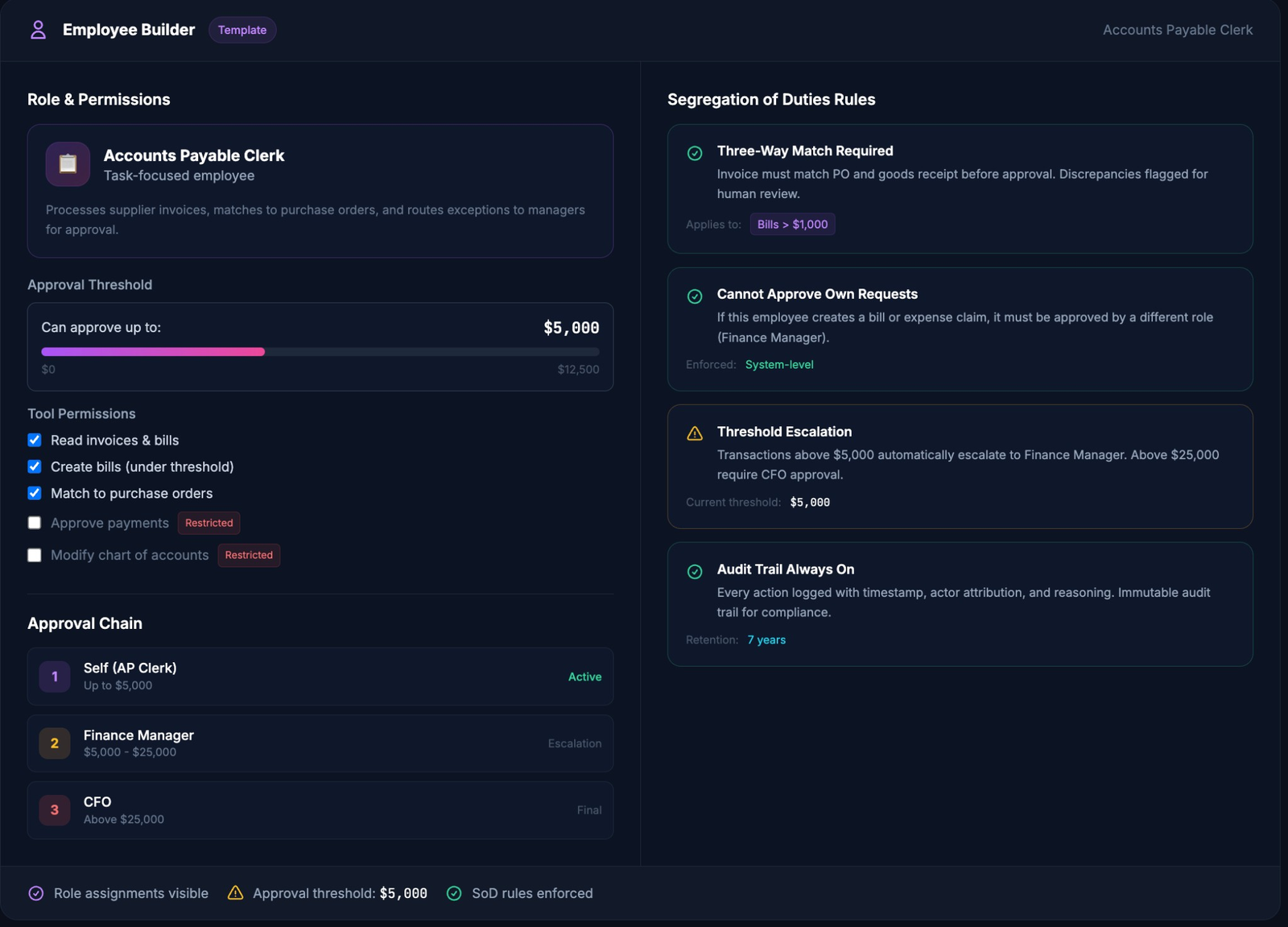Select the Template badge
1288x927 pixels.
coord(242,30)
